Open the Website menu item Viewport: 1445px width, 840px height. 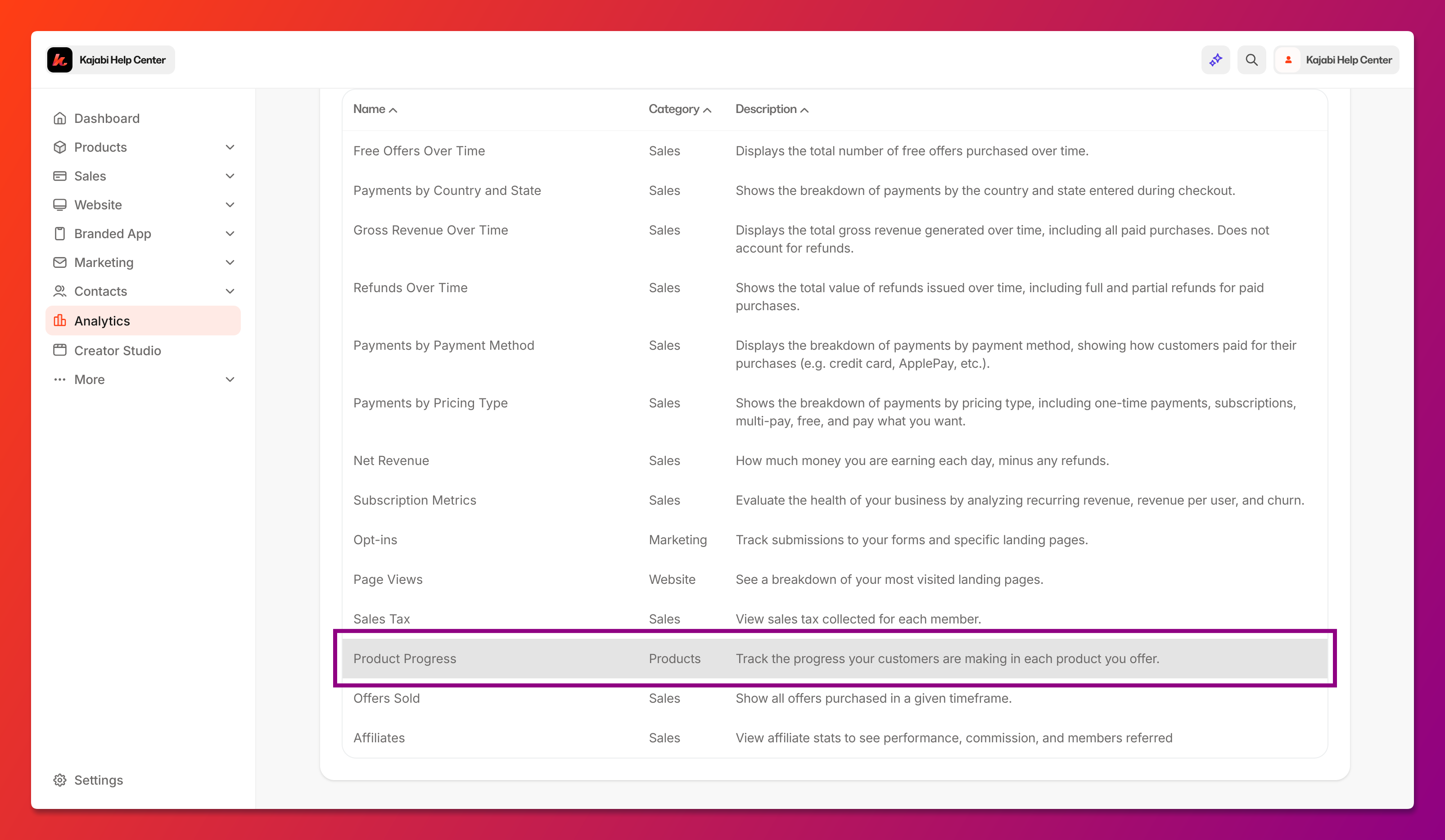pyautogui.click(x=98, y=205)
